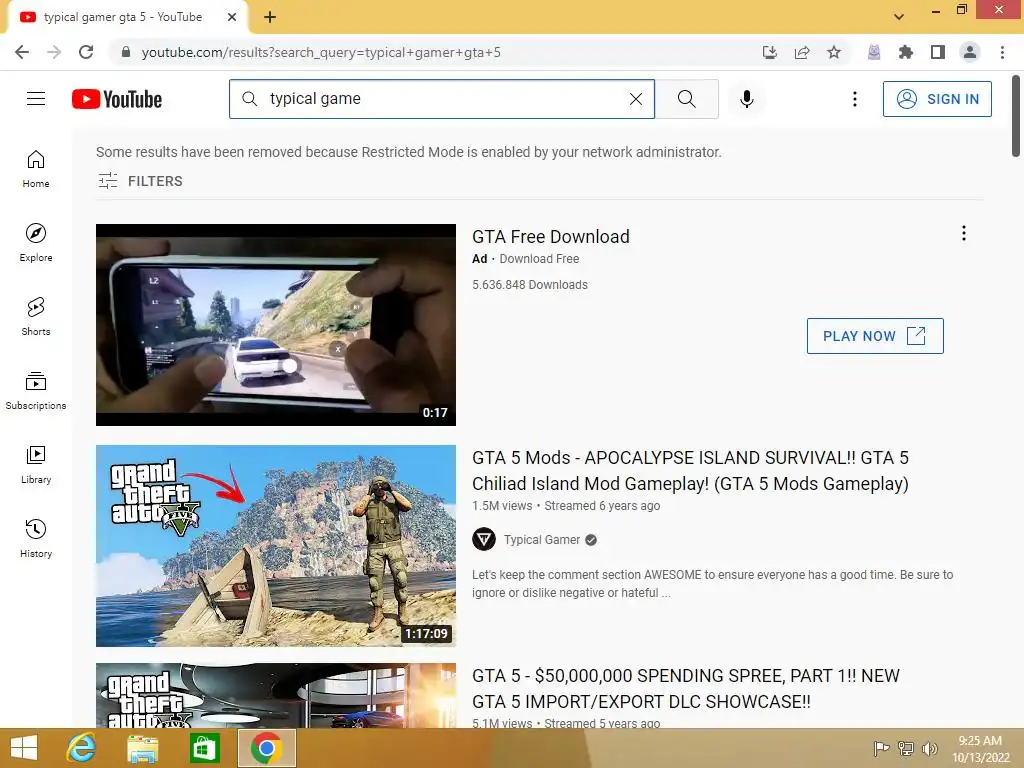This screenshot has height=768, width=1024.
Task: Close the typical gamer gta 5 tab
Action: 232,17
